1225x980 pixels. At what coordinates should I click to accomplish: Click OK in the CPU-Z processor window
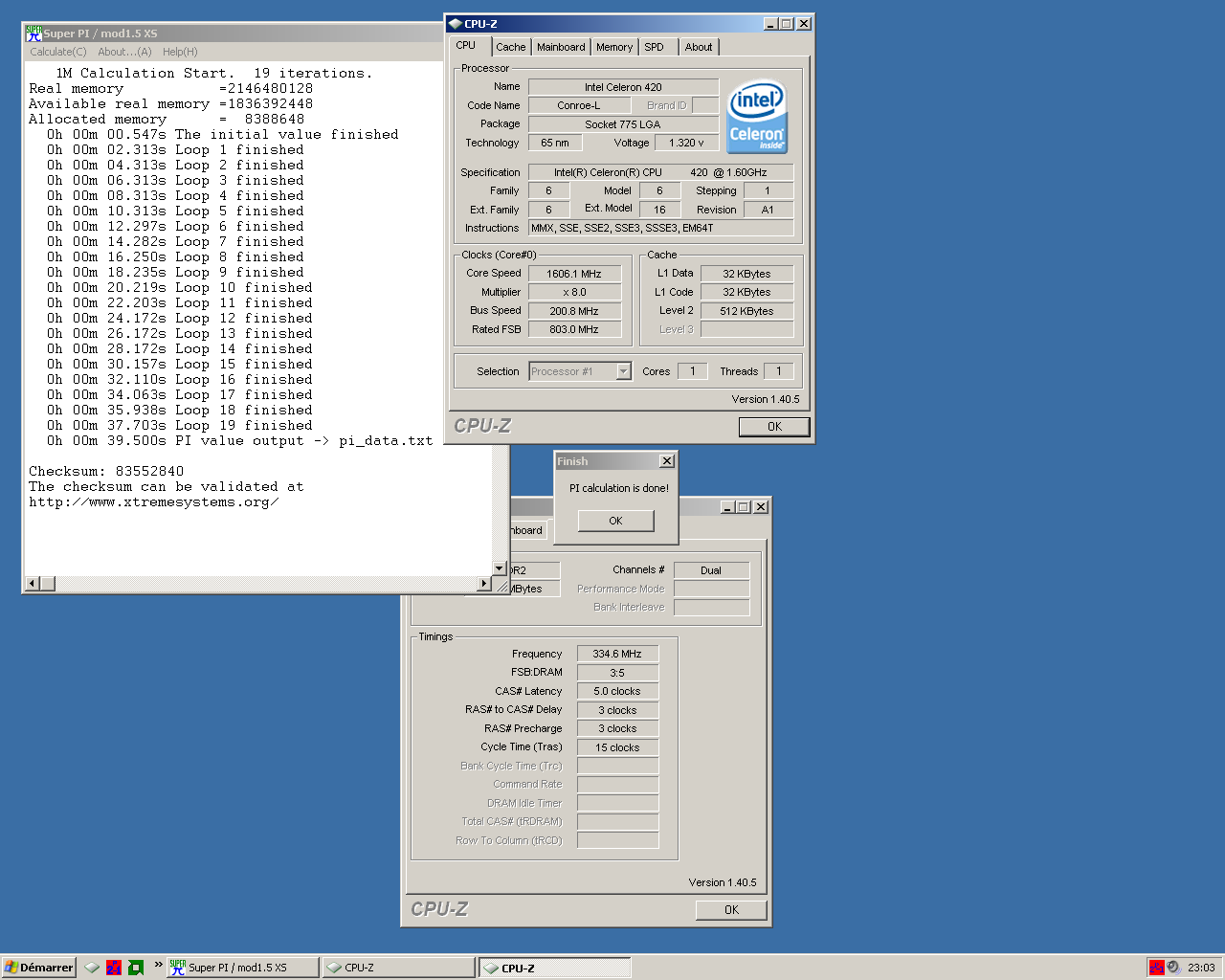click(x=774, y=427)
